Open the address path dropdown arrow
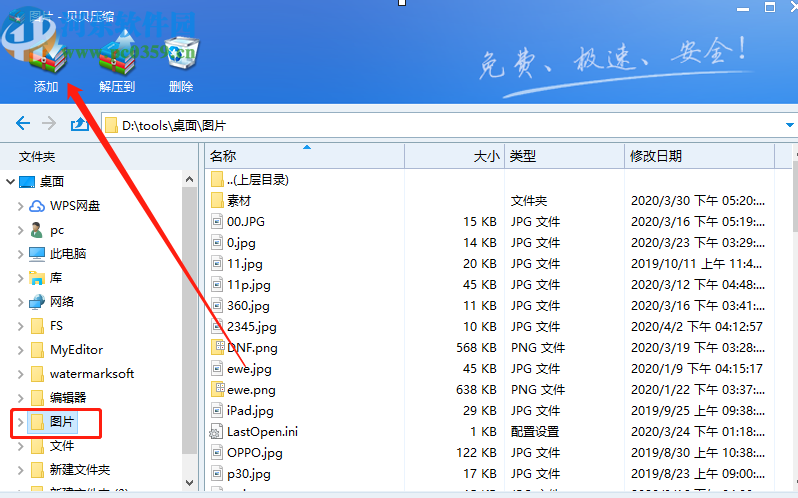The image size is (798, 498). [789, 125]
